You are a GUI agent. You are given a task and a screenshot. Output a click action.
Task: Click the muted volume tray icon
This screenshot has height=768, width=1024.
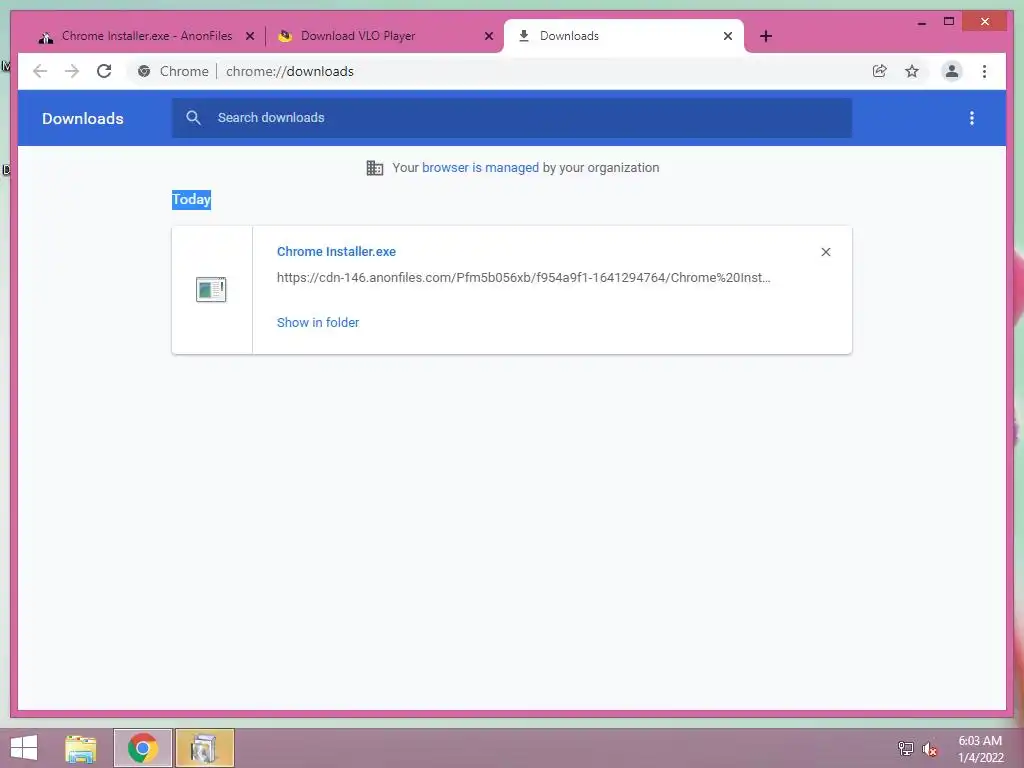pyautogui.click(x=929, y=748)
